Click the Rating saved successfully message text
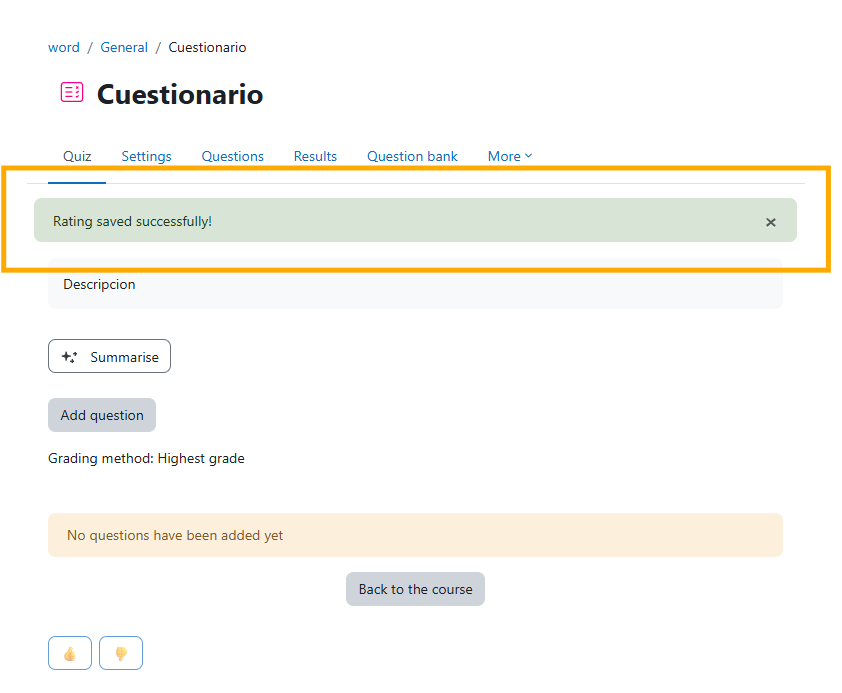Viewport: 842px width, 693px height. (132, 221)
